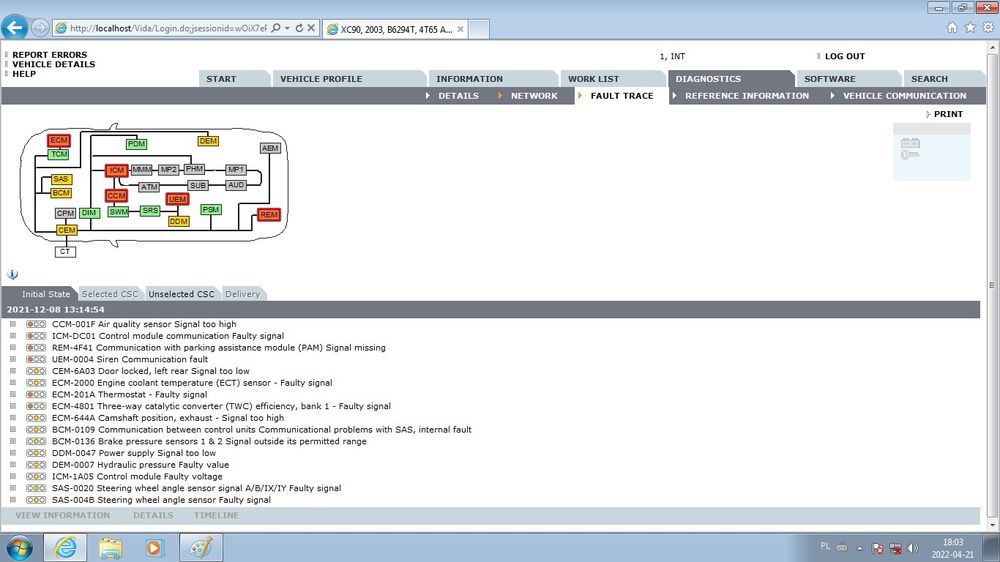Open Windows Explorer folder in taskbar
This screenshot has width=1000, height=562.
(x=110, y=547)
